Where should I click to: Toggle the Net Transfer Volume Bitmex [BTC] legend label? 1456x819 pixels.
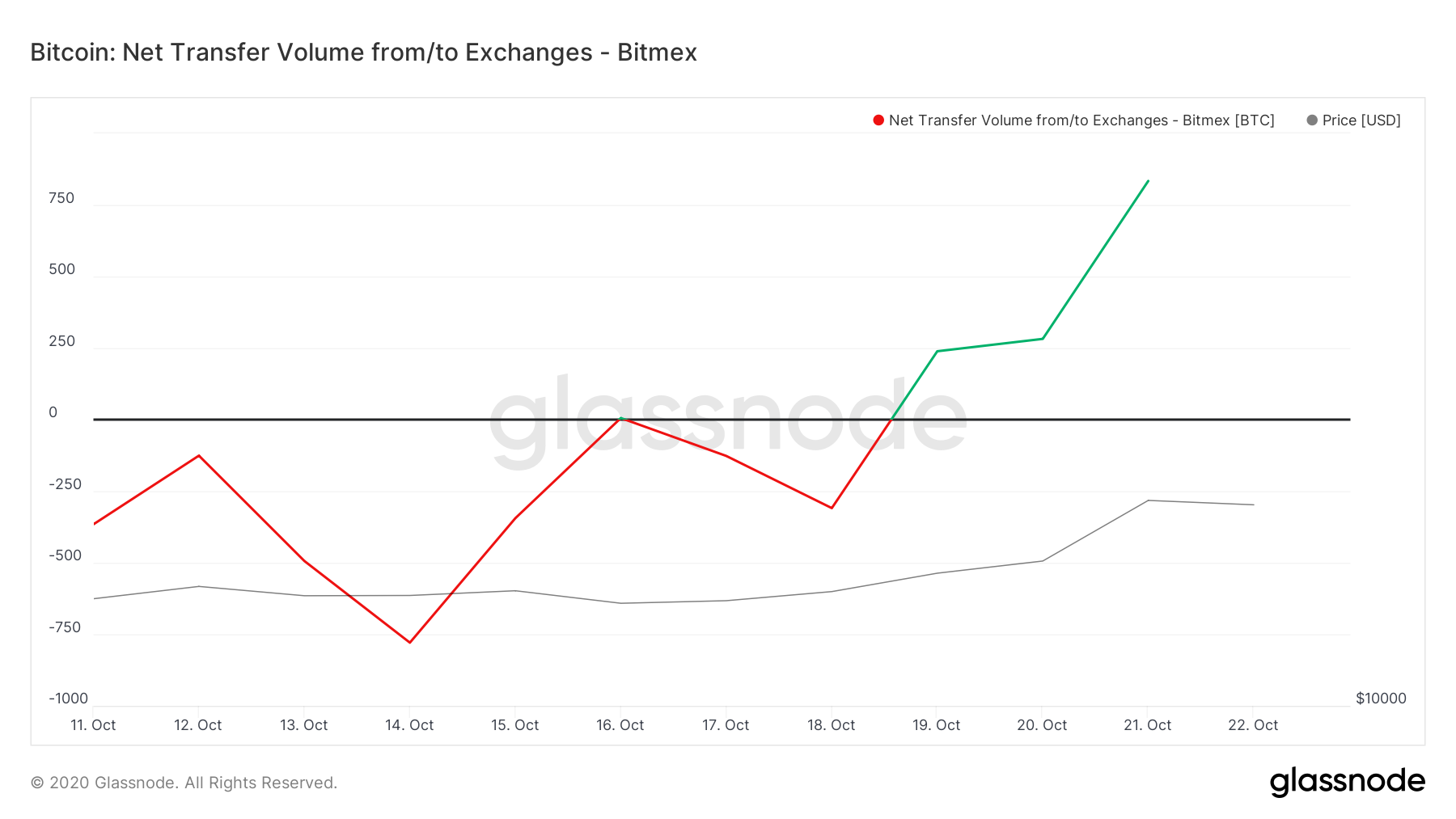(1081, 120)
